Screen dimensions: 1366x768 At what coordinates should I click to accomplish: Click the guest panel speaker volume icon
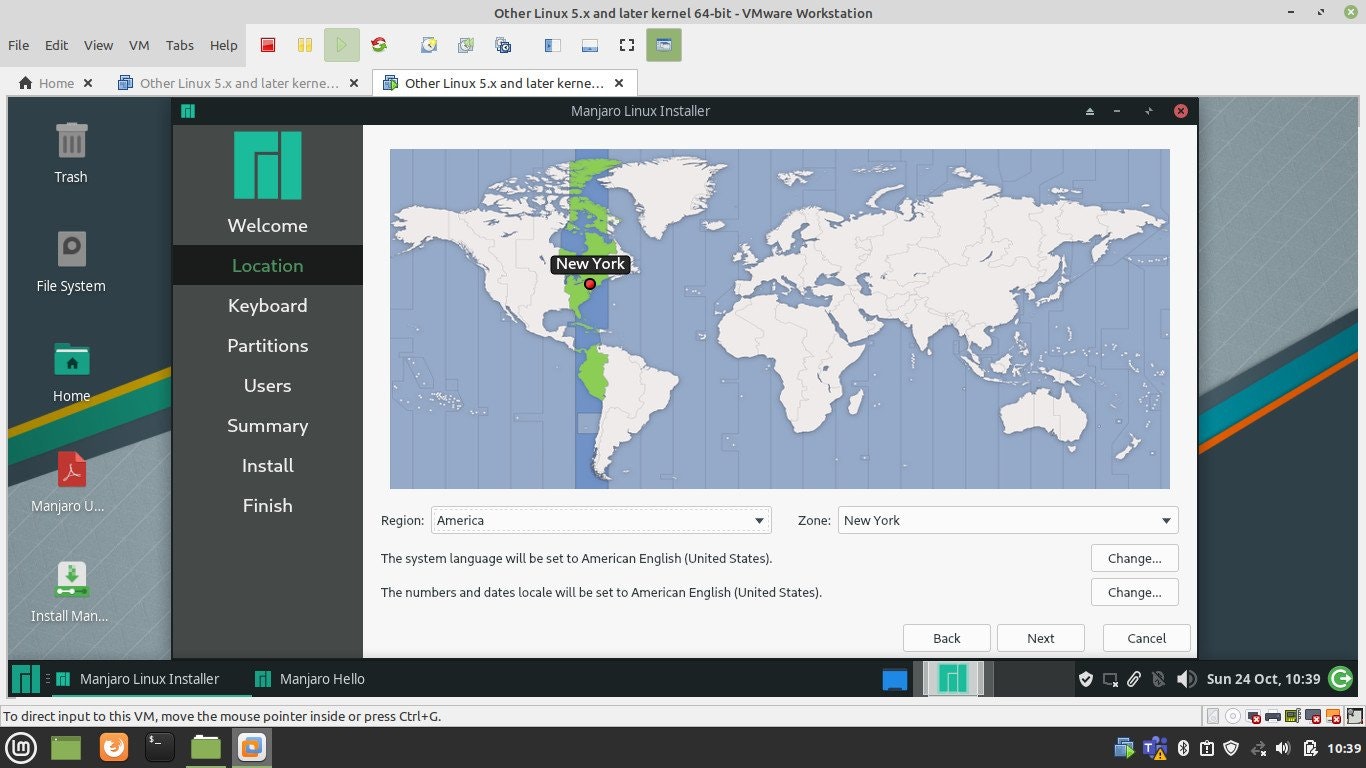point(1186,679)
